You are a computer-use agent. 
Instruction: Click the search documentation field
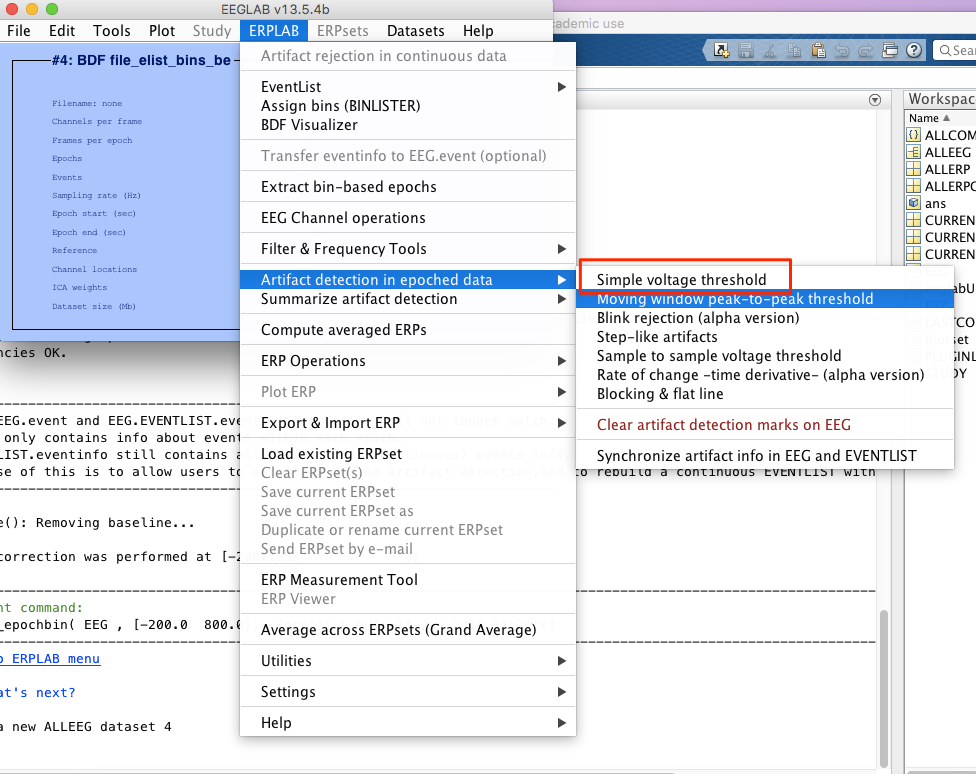click(955, 50)
